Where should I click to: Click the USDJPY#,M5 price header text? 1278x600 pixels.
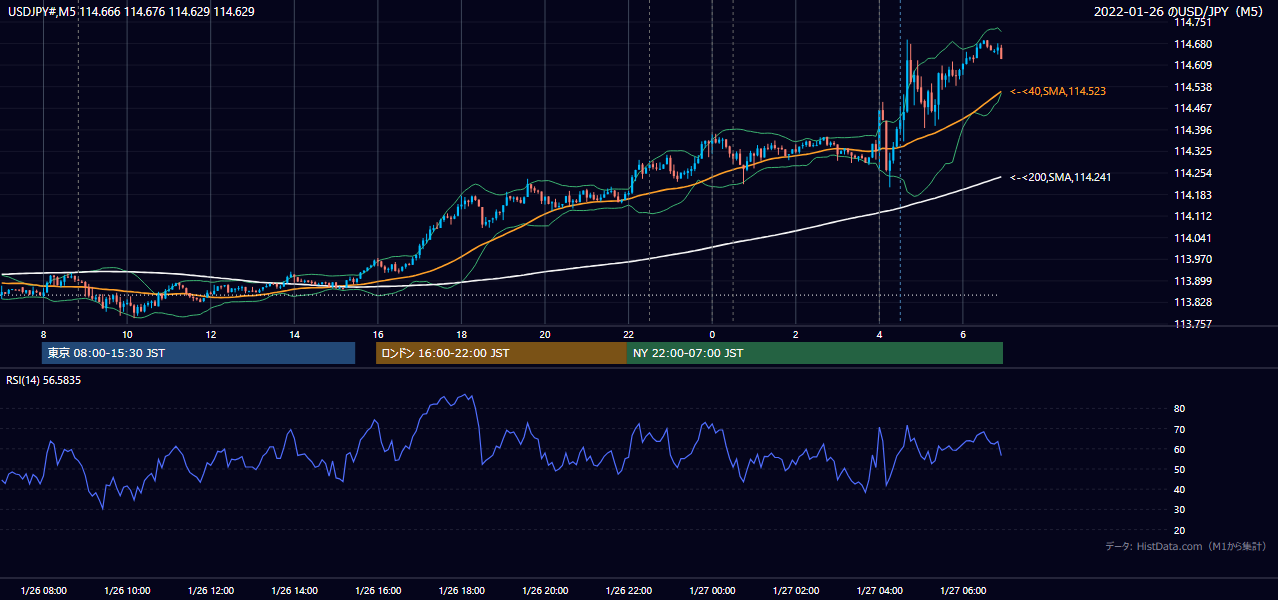[x=130, y=12]
